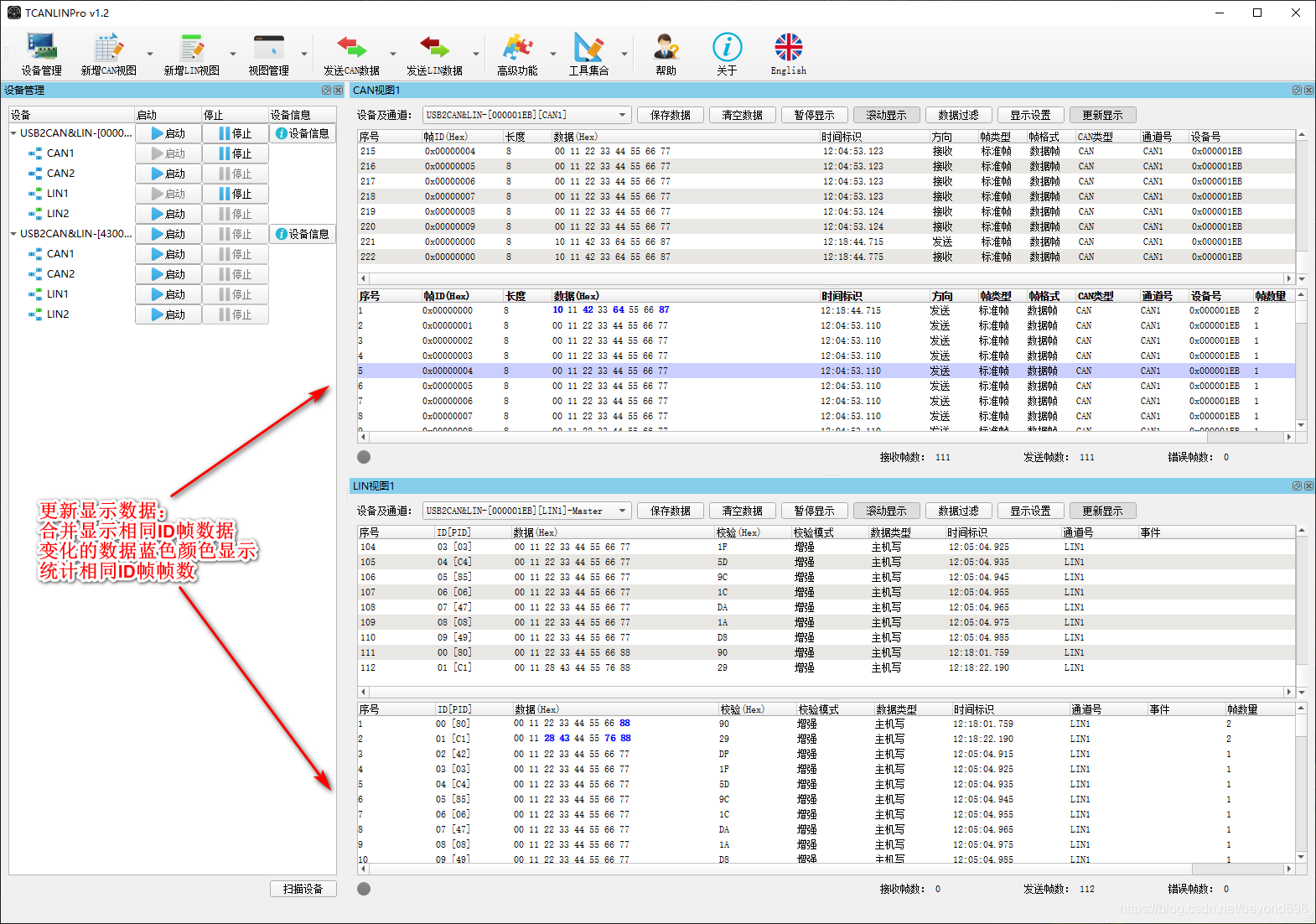1316x924 pixels.
Task: Open dropdown arrow next to 工具集合
Action: tap(624, 55)
